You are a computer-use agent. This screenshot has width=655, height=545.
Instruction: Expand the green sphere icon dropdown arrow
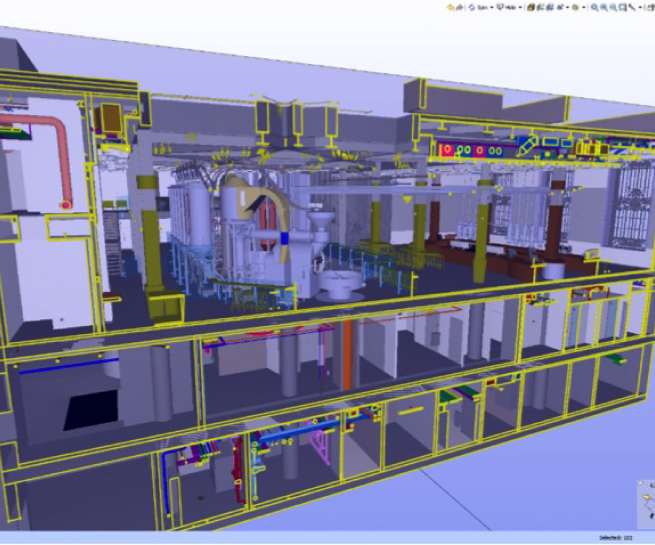(x=583, y=6)
